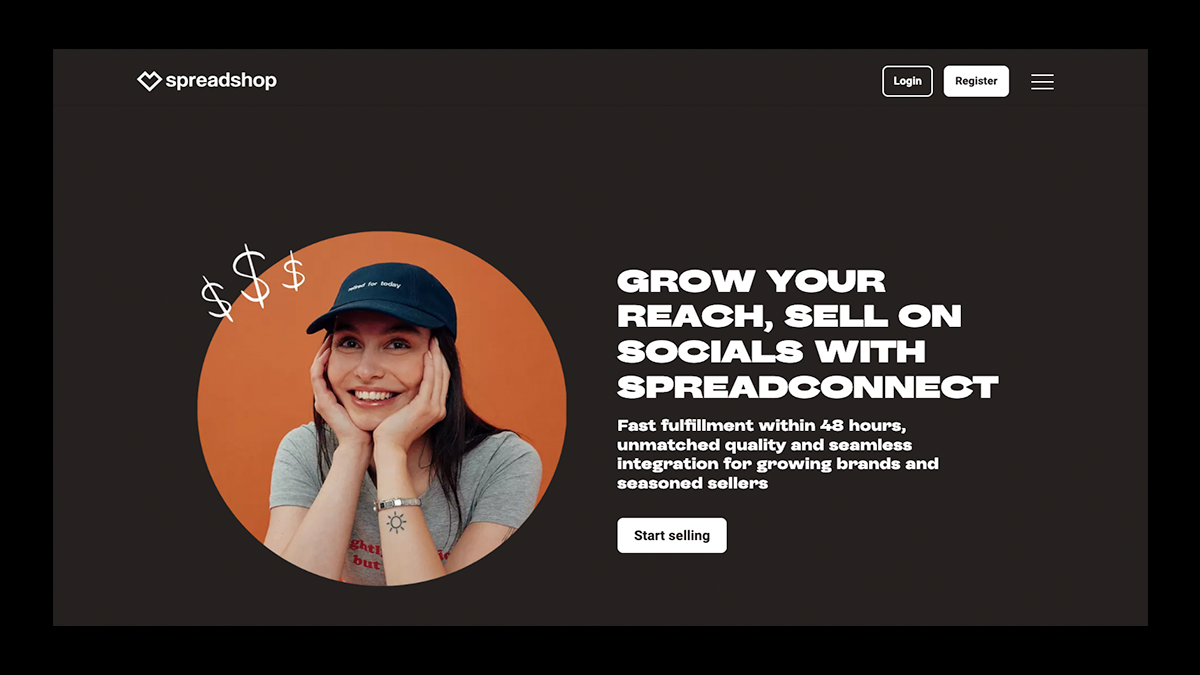Click the circular photo of smiling woman

click(x=381, y=408)
